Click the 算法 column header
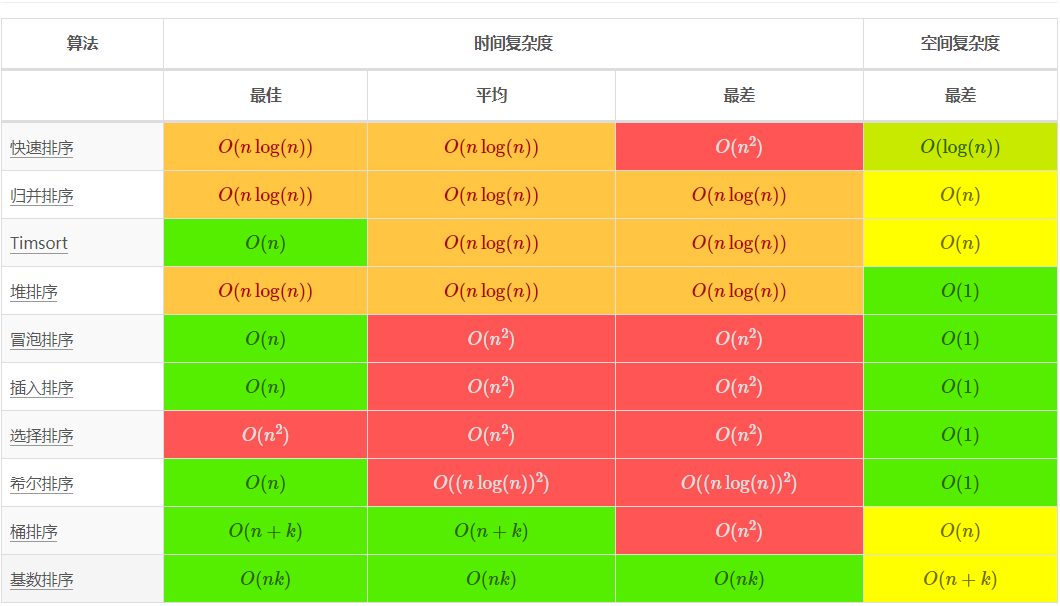This screenshot has height=606, width=1060. (82, 44)
